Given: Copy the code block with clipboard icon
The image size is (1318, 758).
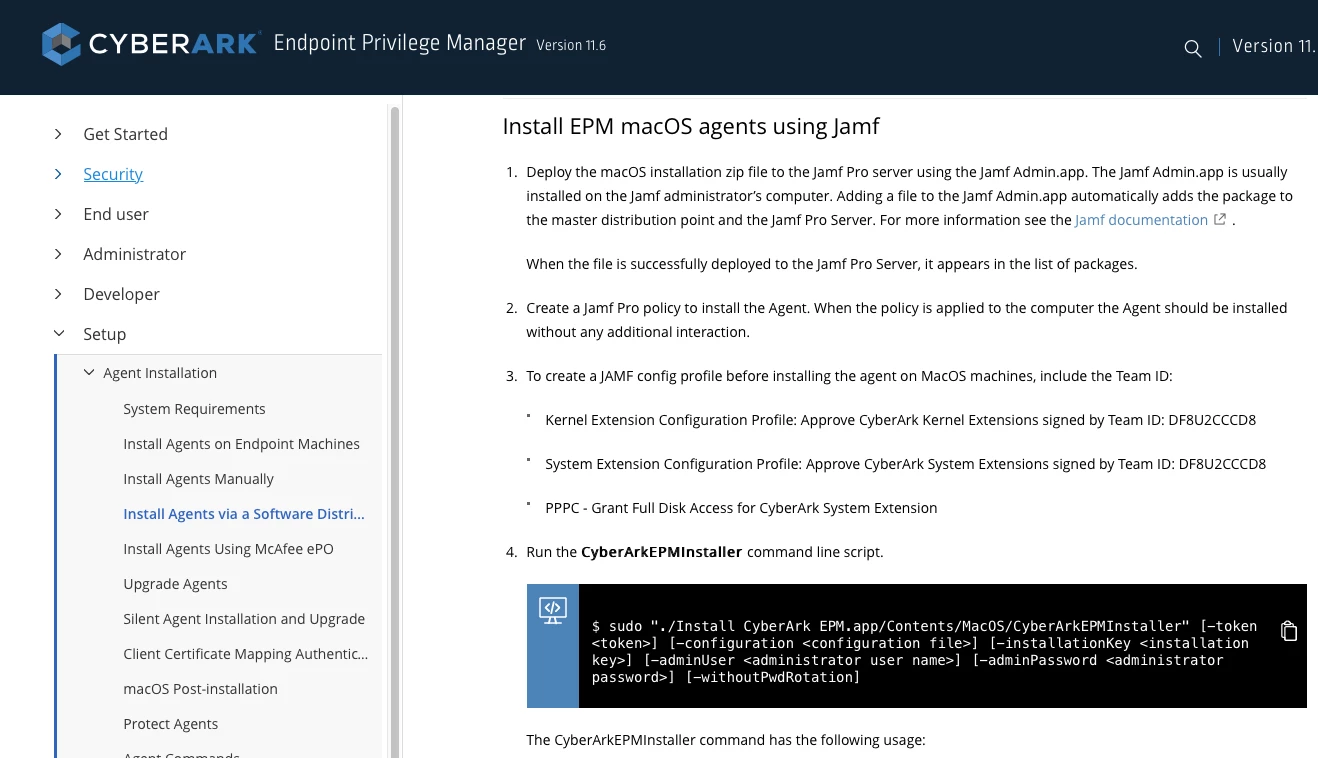Looking at the screenshot, I should click(x=1289, y=631).
